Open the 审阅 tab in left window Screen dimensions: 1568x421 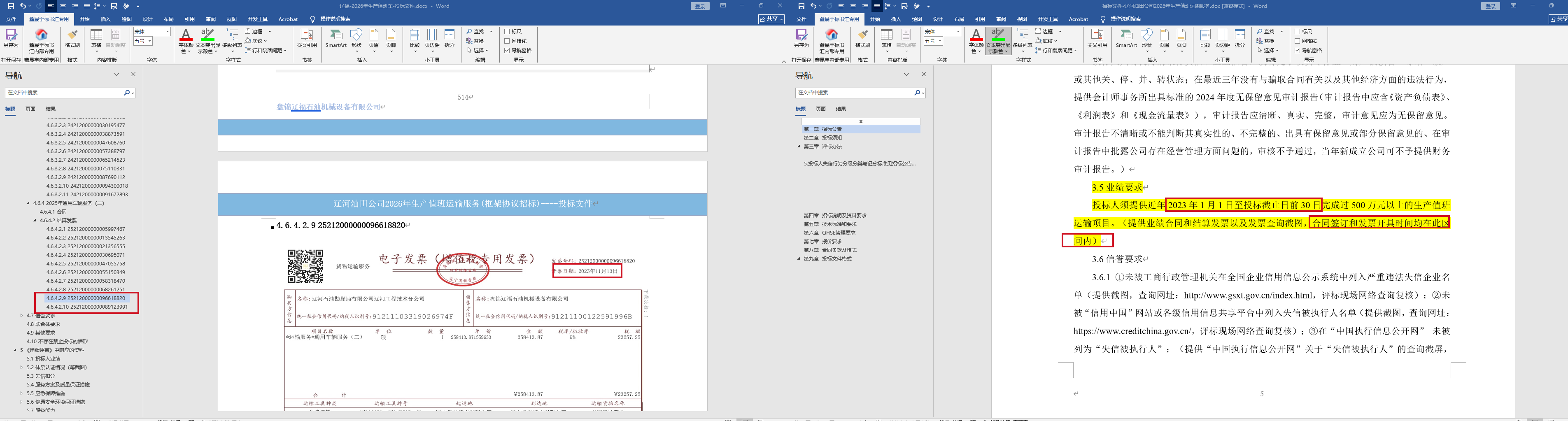211,19
